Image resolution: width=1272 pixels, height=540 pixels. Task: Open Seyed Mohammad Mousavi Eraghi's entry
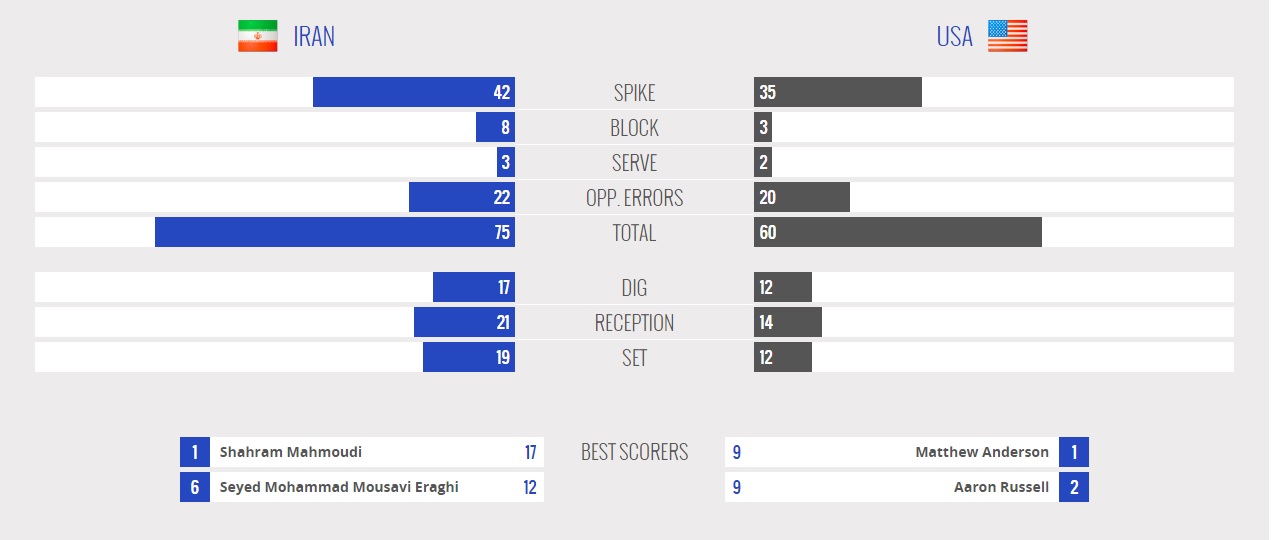(339, 487)
